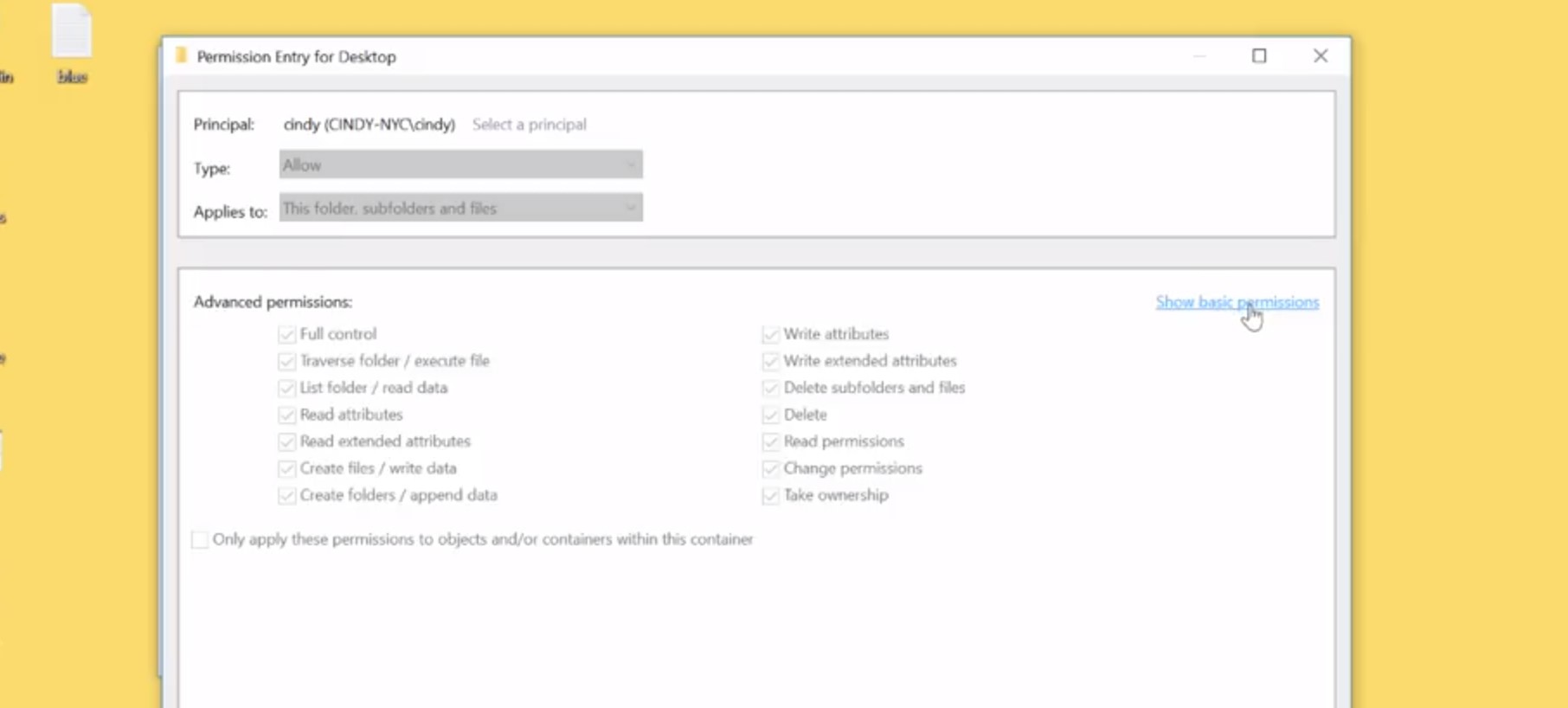The height and width of the screenshot is (708, 1568).
Task: Enable Only apply these permissions within container
Action: 200,539
